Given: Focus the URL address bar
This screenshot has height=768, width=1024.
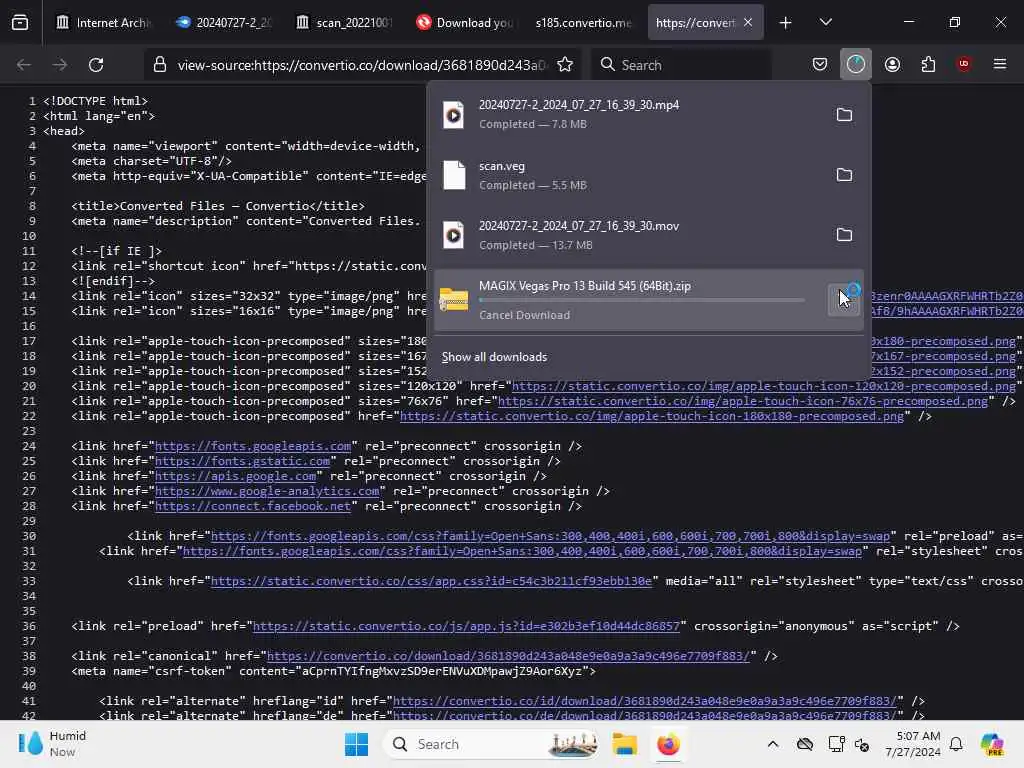Looking at the screenshot, I should click(362, 65).
